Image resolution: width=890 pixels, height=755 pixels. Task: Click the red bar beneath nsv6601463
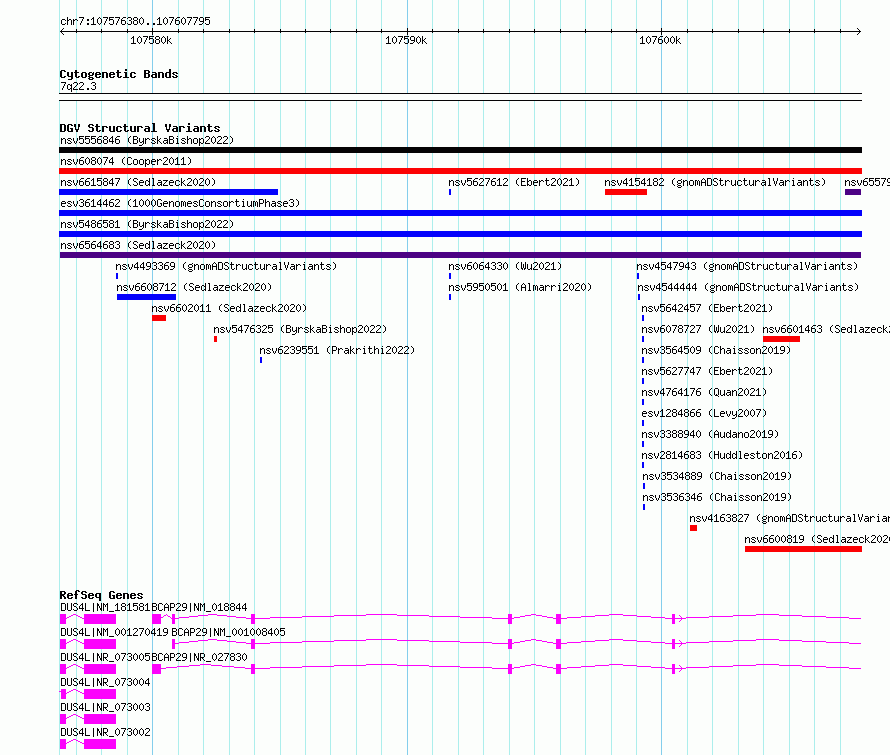point(781,339)
